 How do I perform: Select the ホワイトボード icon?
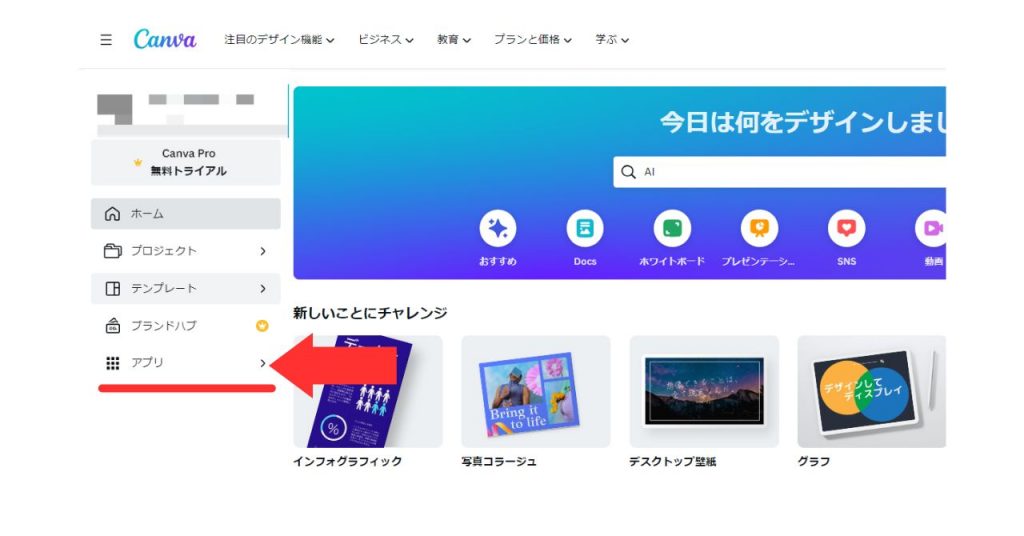pos(672,229)
